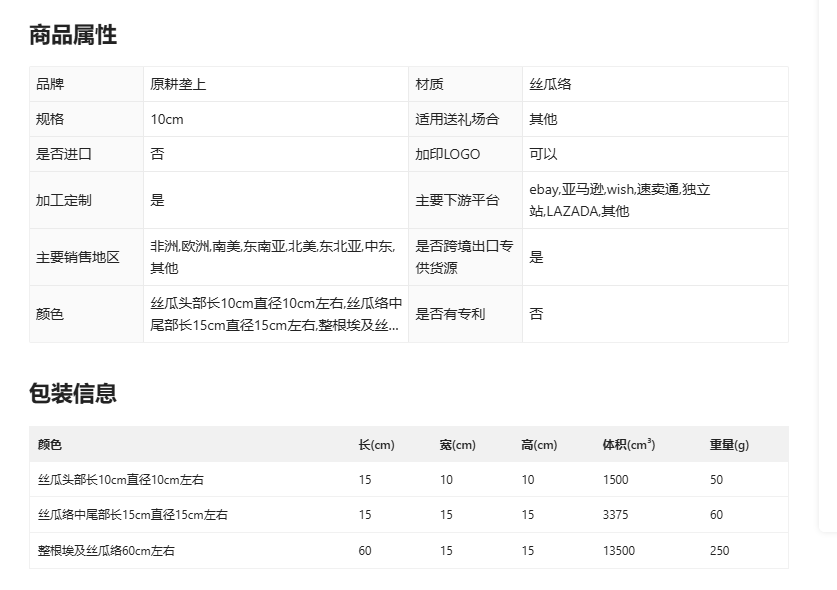Select the 丝瓜头部长10cm直径10cm左右 packaging row
The width and height of the screenshot is (837, 590).
[121, 480]
